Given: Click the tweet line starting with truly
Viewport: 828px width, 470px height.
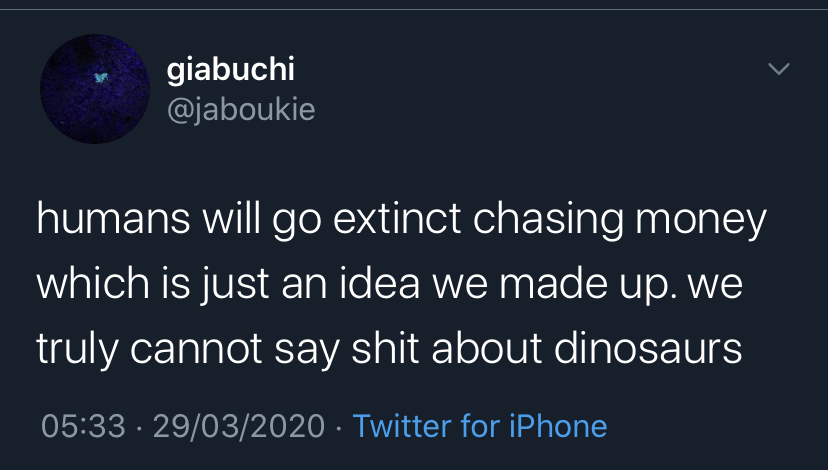Looking at the screenshot, I should pyautogui.click(x=389, y=350).
